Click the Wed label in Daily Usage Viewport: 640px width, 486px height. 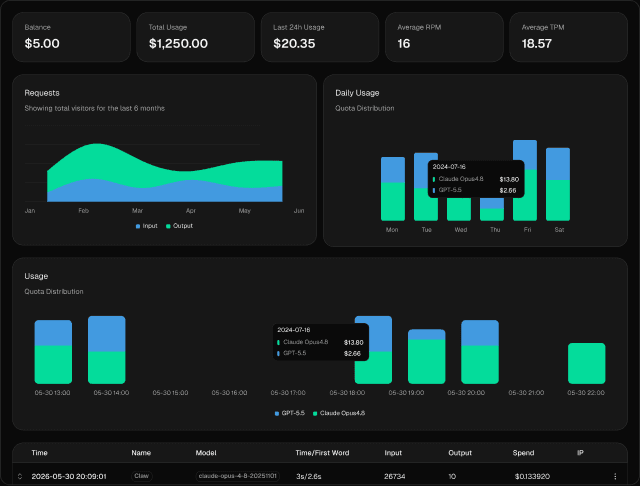tap(461, 230)
